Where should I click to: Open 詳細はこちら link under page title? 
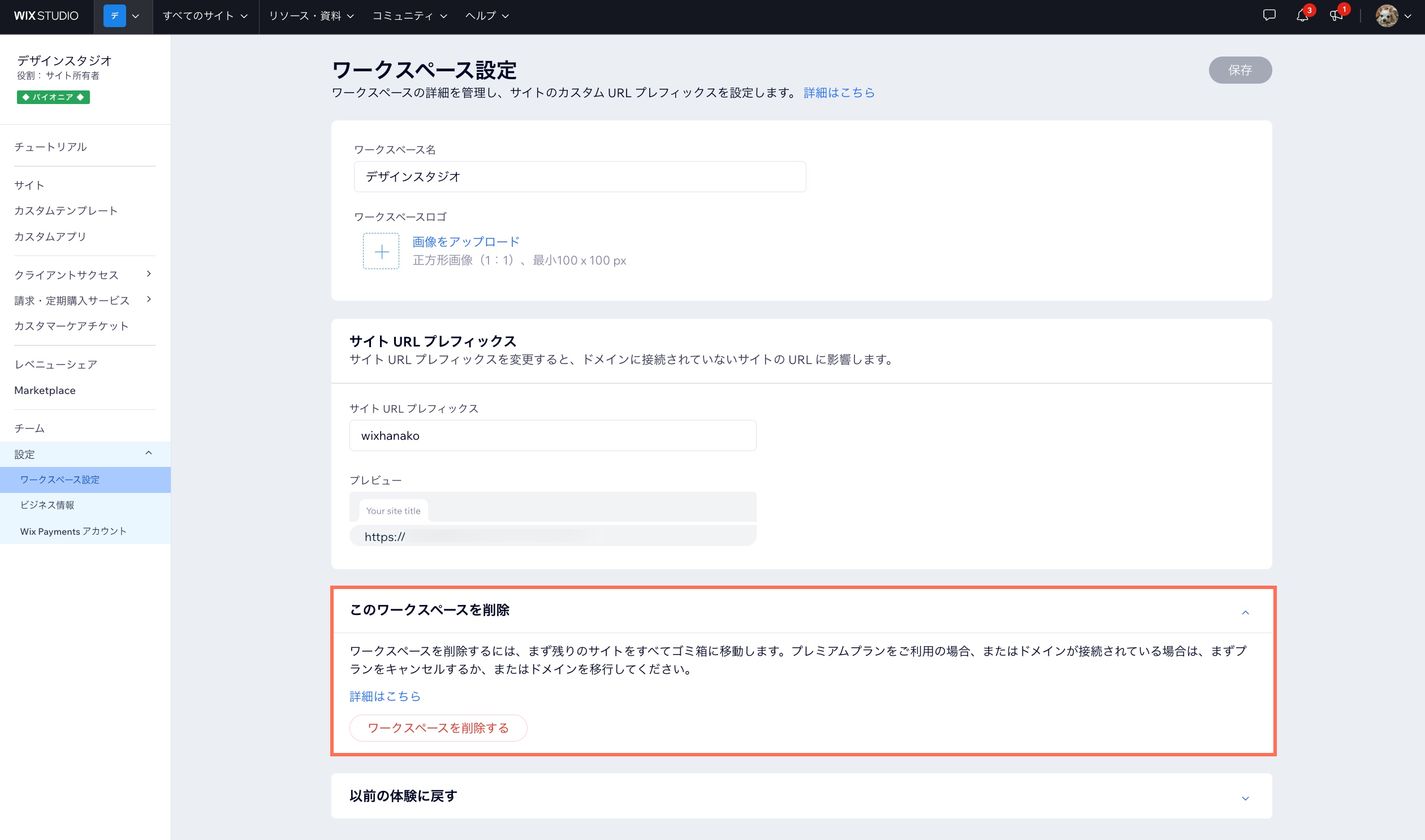click(x=839, y=93)
